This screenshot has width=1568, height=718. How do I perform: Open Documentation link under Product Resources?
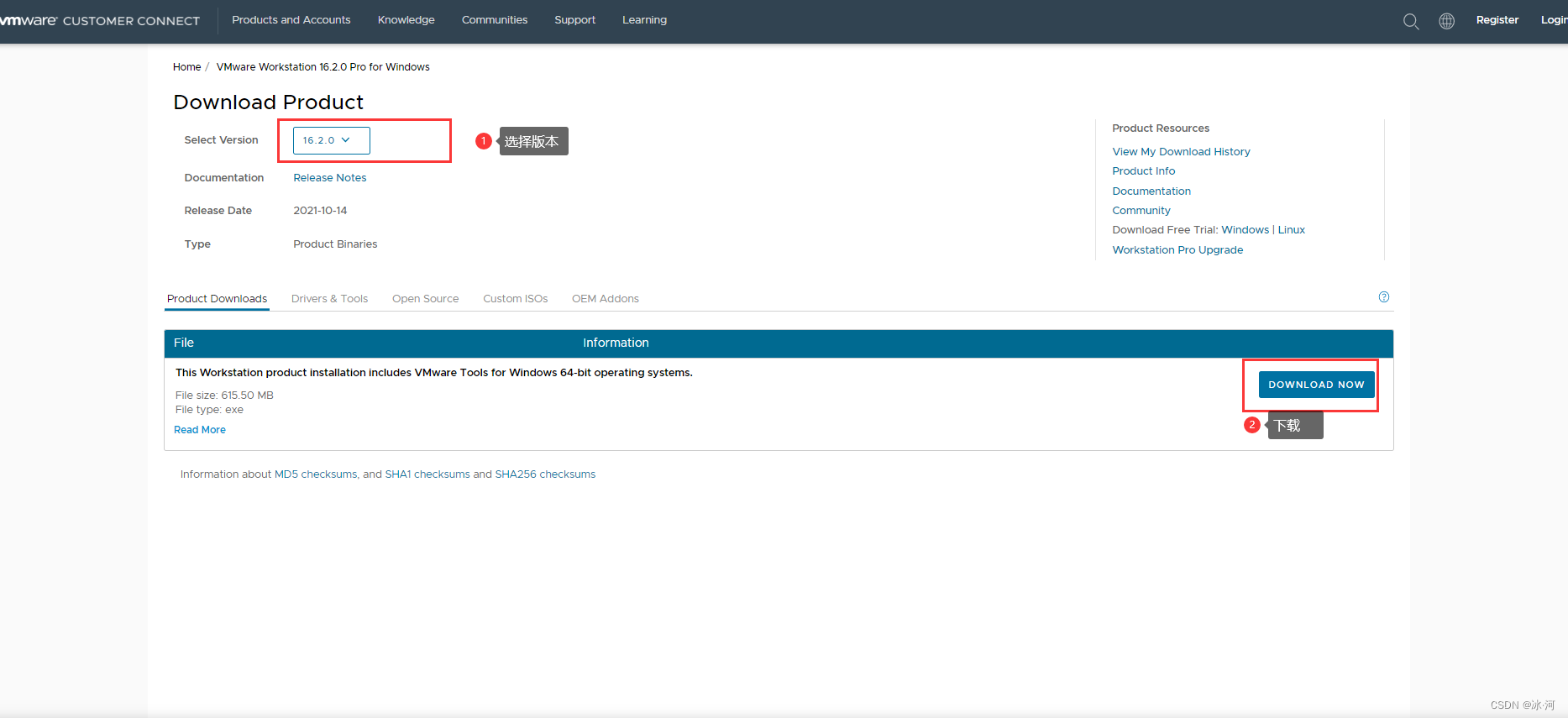pos(1151,191)
